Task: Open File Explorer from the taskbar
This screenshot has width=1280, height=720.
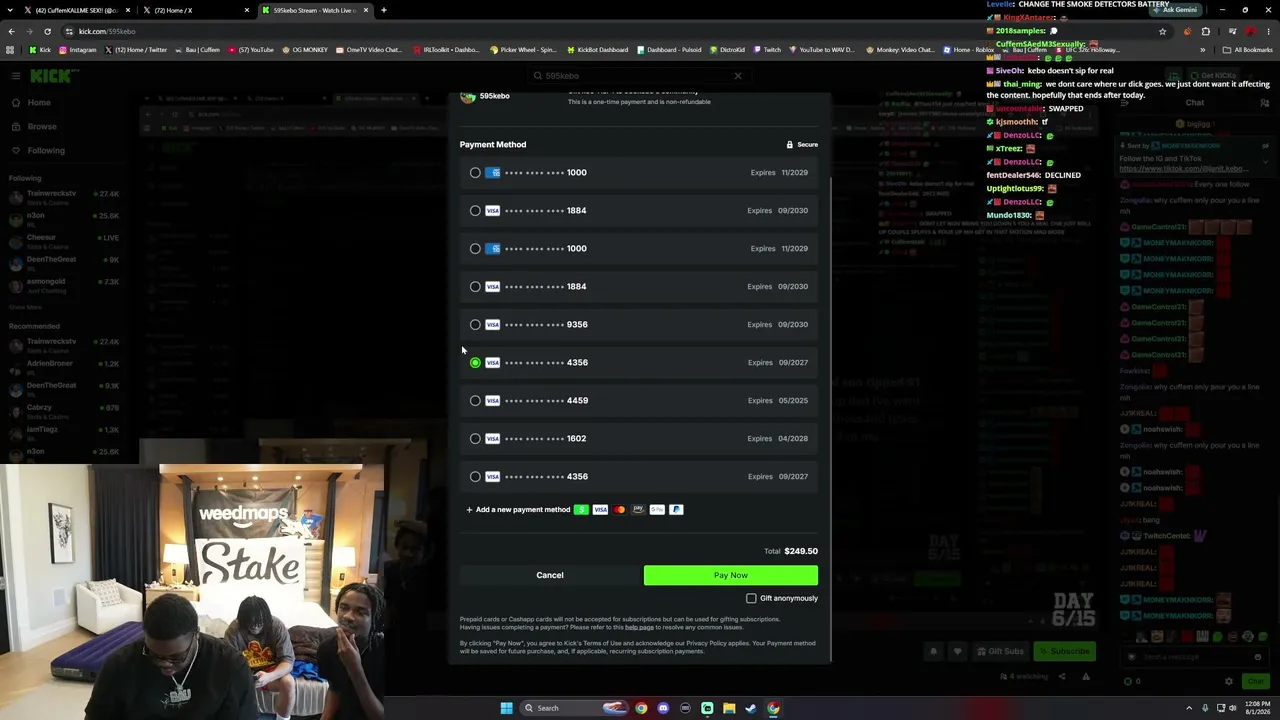Action: pos(729,708)
